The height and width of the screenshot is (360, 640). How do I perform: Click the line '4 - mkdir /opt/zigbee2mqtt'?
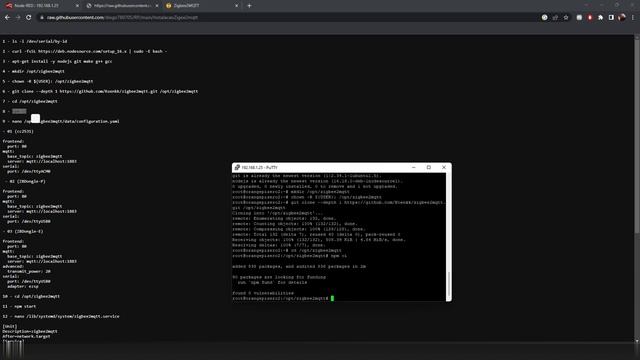[x=33, y=71]
